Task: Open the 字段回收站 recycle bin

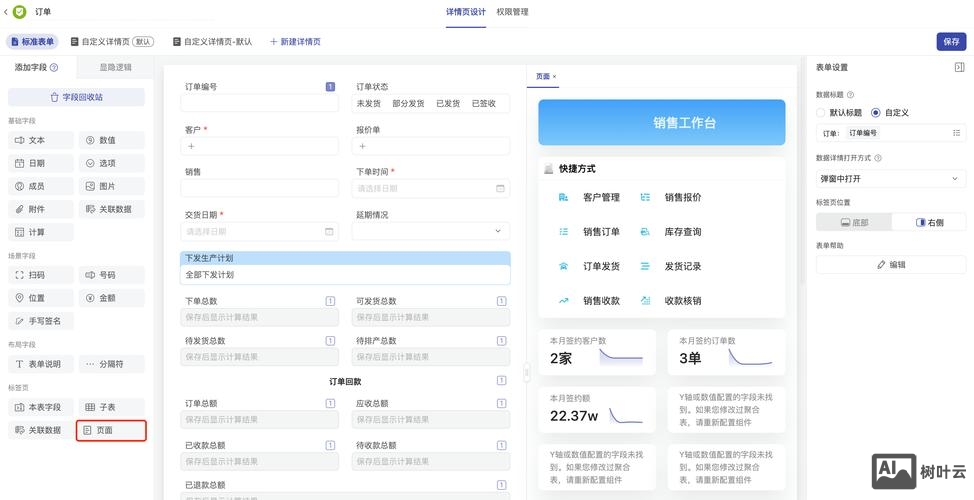Action: pyautogui.click(x=76, y=98)
